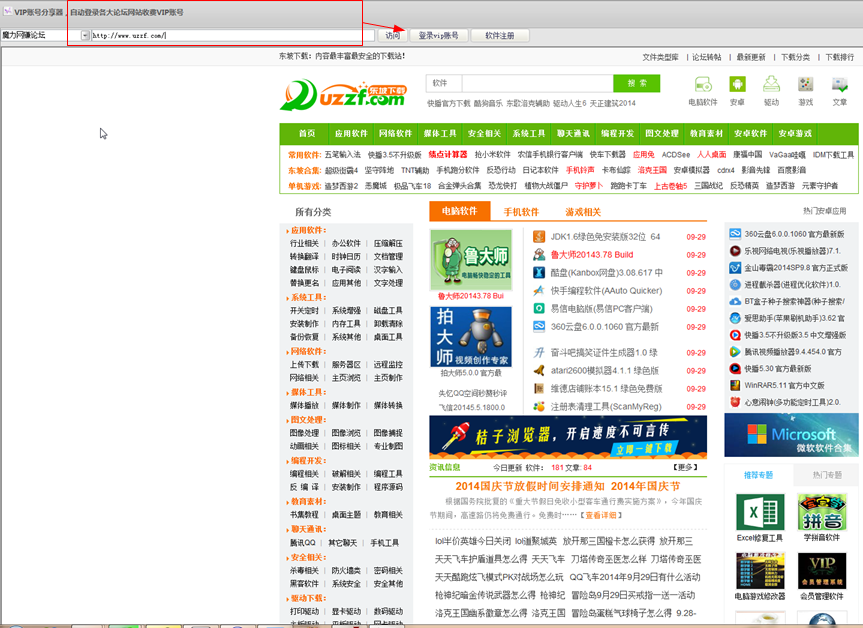Open the 应用软件 navigation menu
The image size is (863, 628).
pos(351,133)
